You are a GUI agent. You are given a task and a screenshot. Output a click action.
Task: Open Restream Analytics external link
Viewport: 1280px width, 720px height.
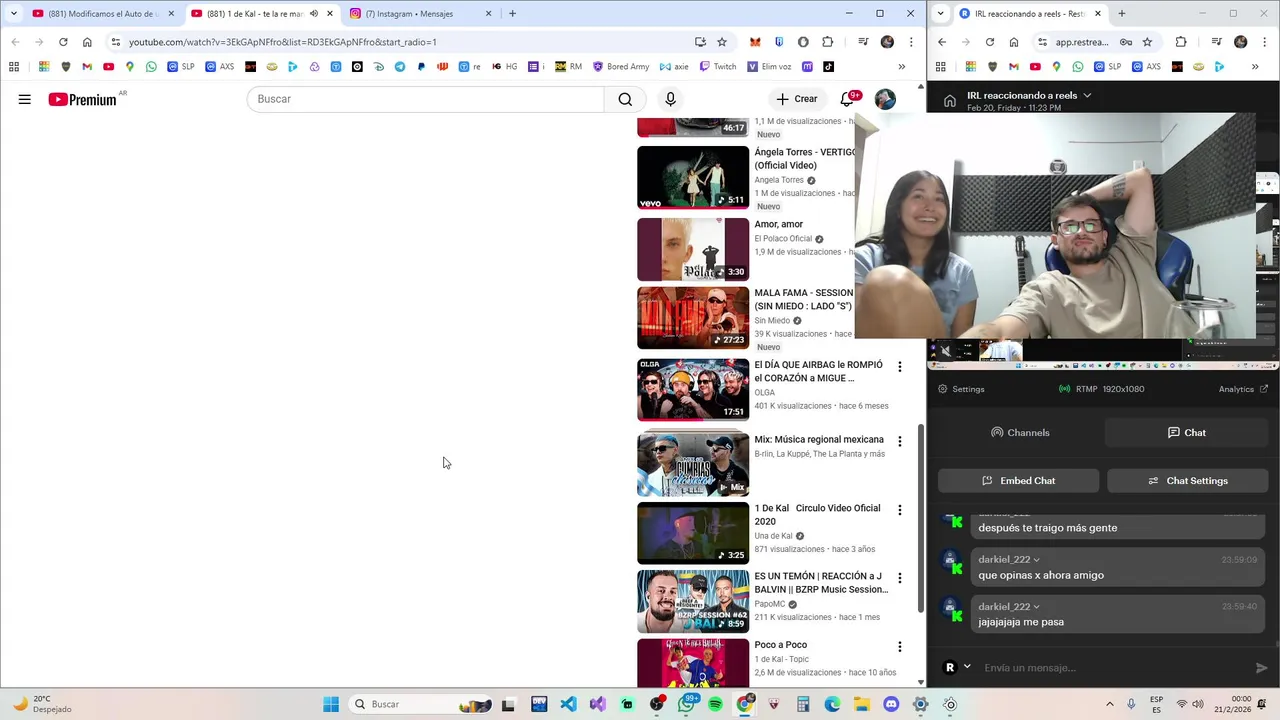point(1243,389)
